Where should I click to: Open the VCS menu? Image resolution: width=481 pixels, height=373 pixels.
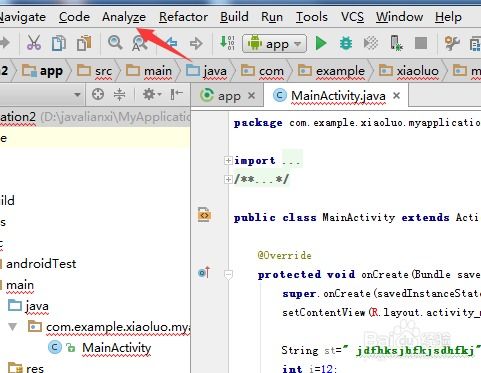352,17
